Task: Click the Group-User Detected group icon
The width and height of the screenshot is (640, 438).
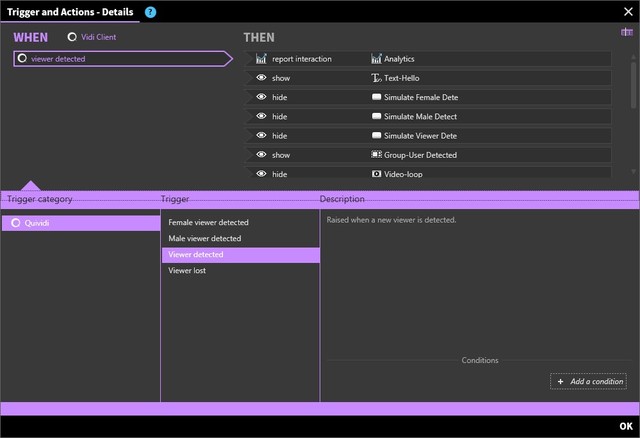Action: [x=376, y=155]
